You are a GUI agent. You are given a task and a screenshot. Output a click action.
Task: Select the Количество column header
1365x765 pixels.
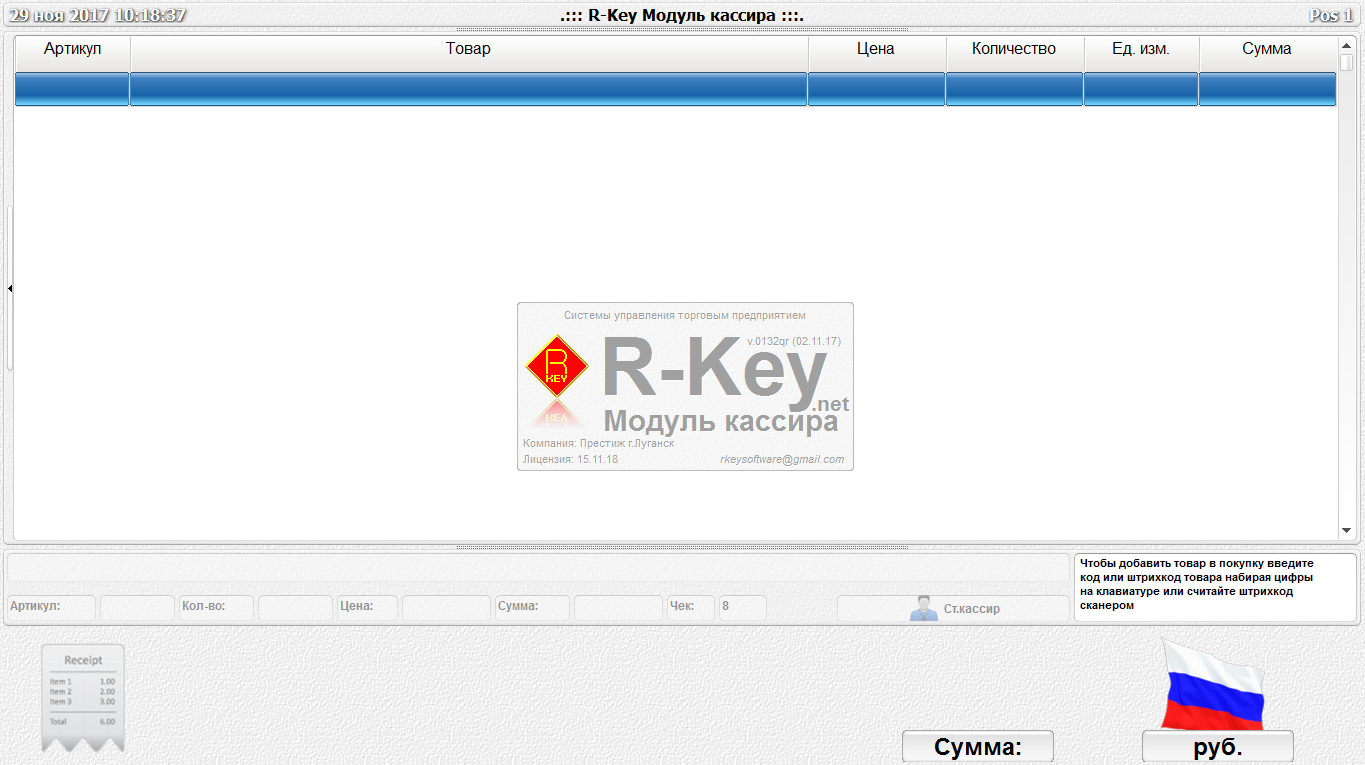click(1014, 49)
